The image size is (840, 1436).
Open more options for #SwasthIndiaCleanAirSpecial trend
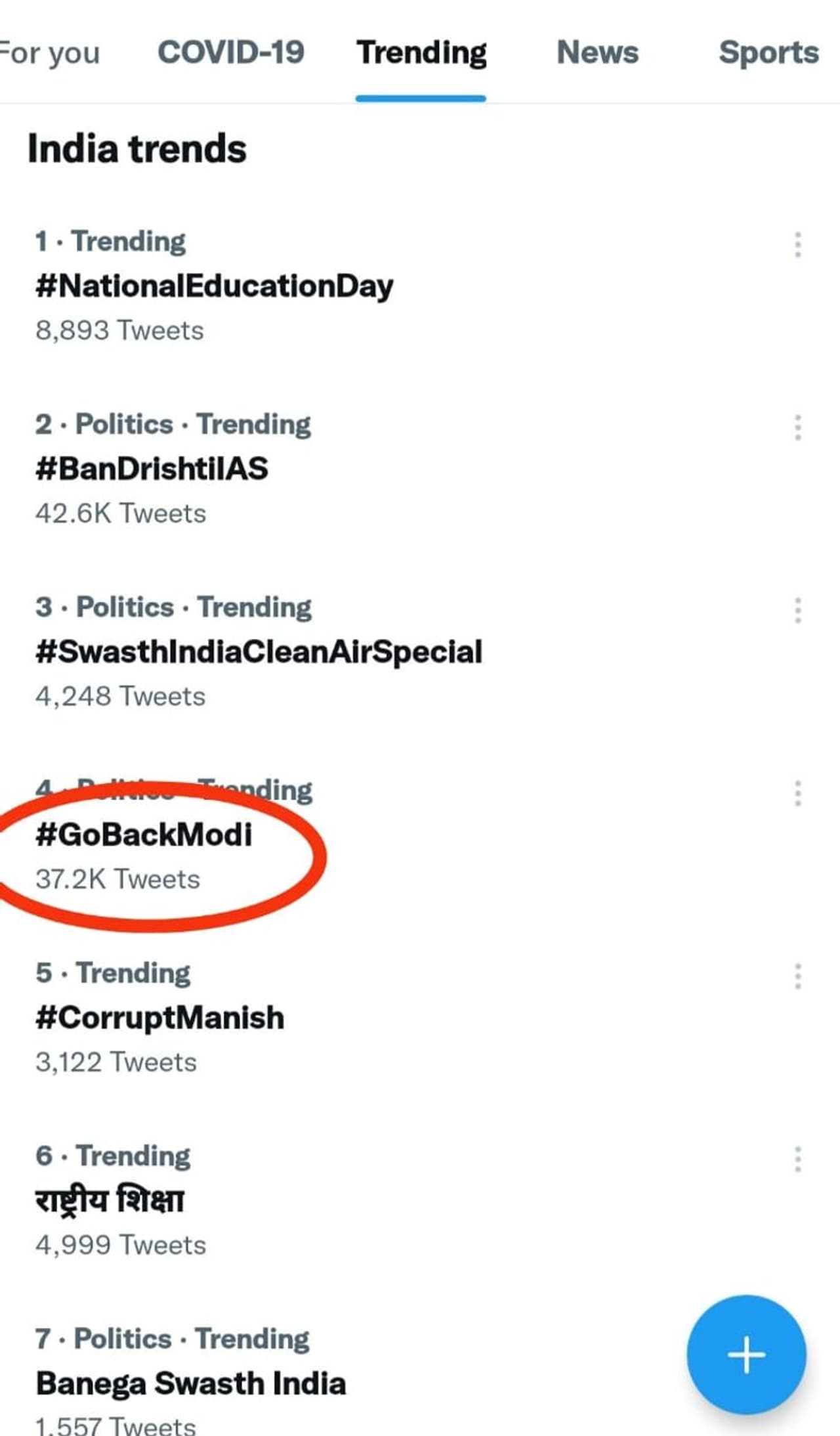coord(797,611)
